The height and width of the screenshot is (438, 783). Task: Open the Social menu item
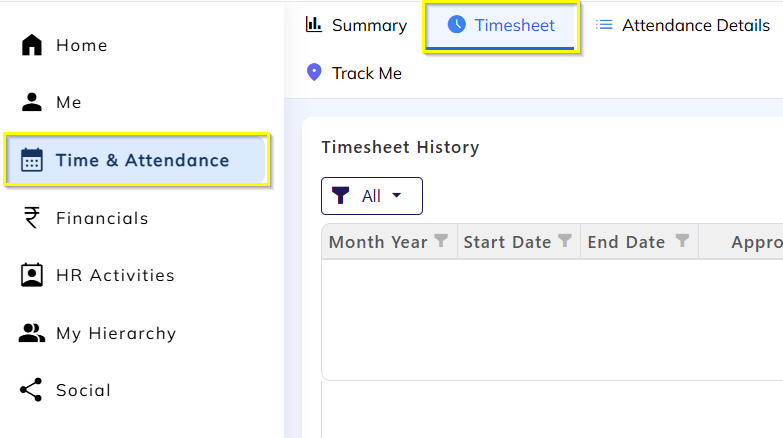(x=83, y=390)
